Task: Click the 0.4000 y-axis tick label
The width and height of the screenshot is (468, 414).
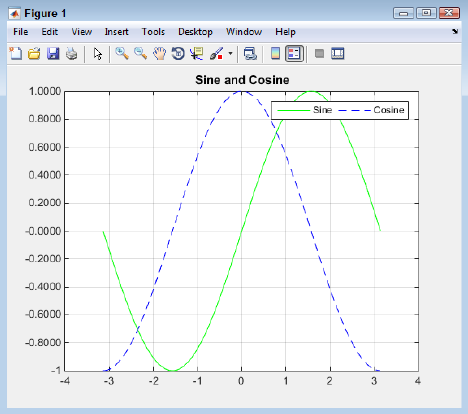Action: (45, 175)
